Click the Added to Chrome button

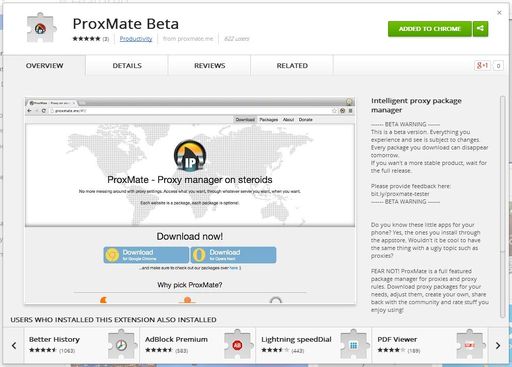click(430, 29)
